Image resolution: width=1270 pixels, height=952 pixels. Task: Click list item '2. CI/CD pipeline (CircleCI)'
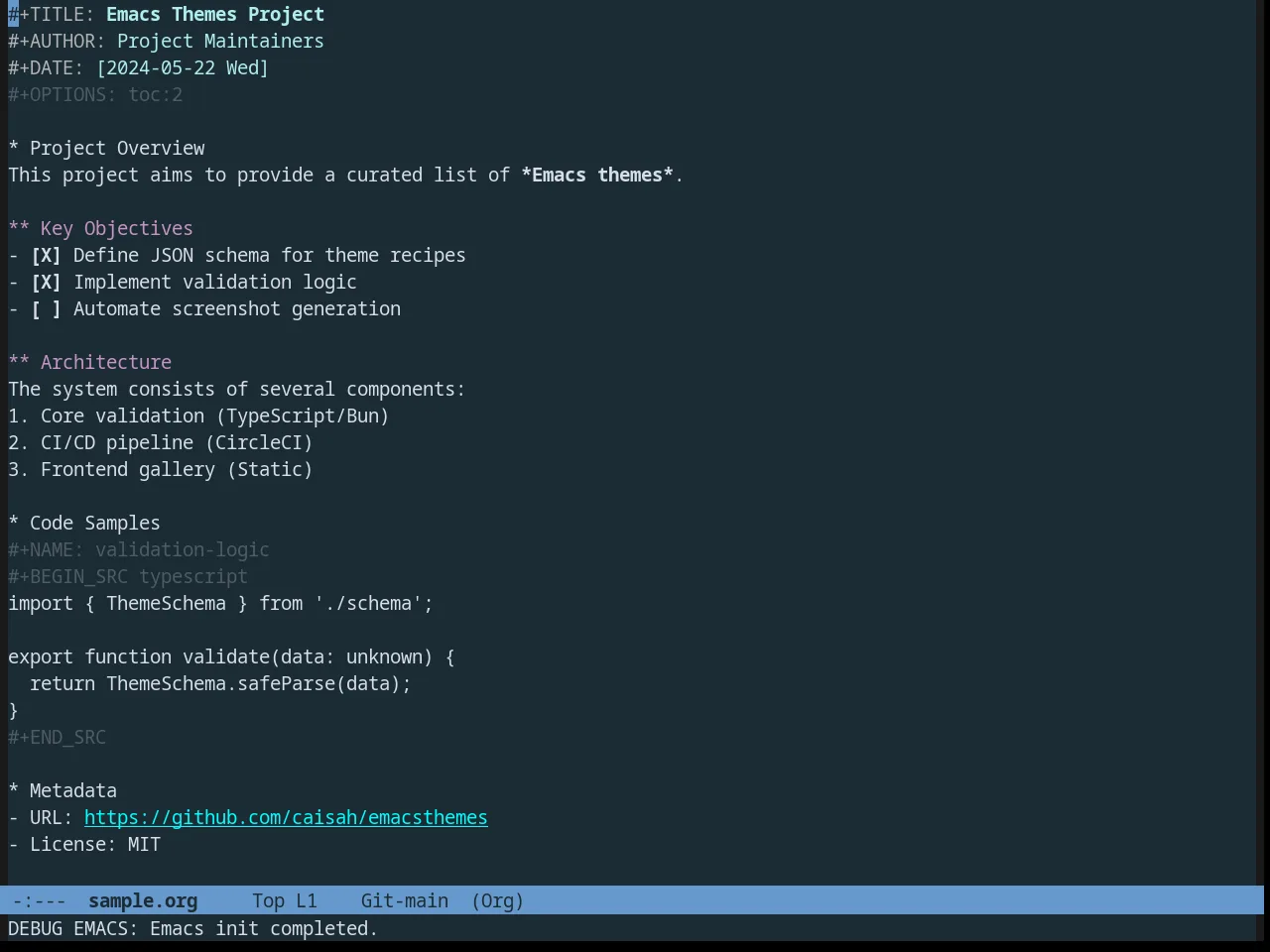161,442
